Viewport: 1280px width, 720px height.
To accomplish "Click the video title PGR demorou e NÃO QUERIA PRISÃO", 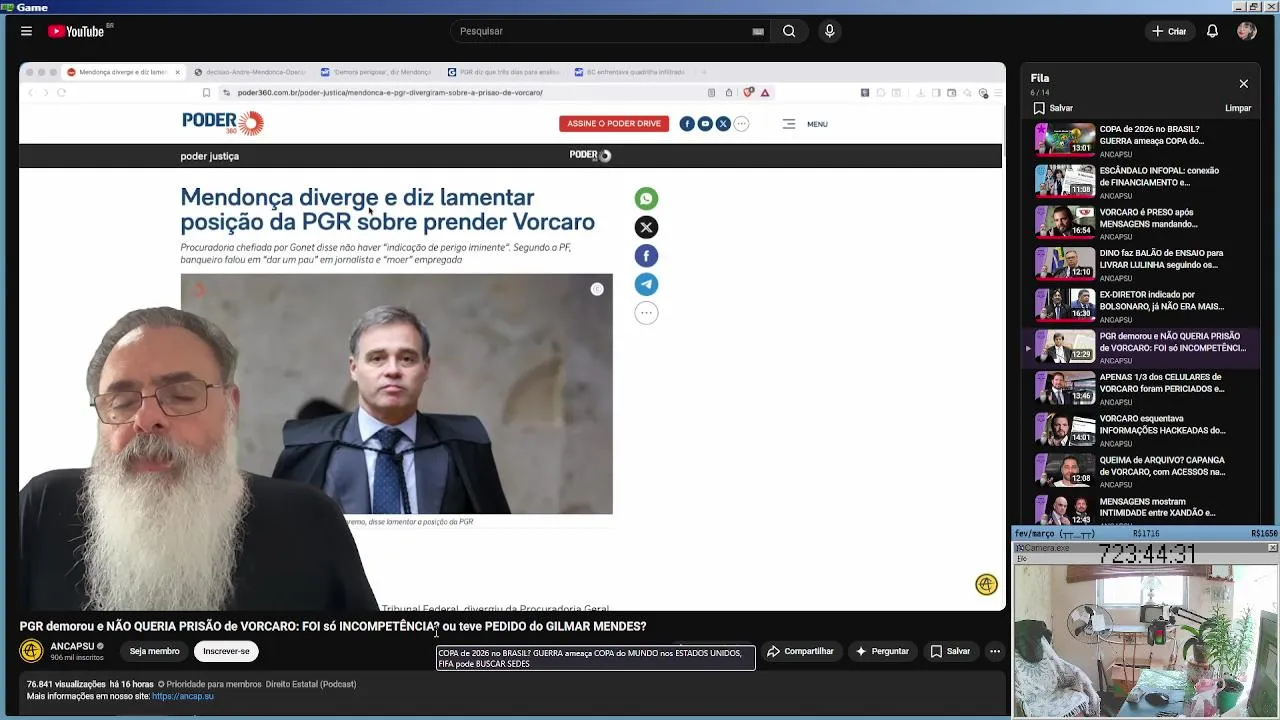I will click(333, 626).
